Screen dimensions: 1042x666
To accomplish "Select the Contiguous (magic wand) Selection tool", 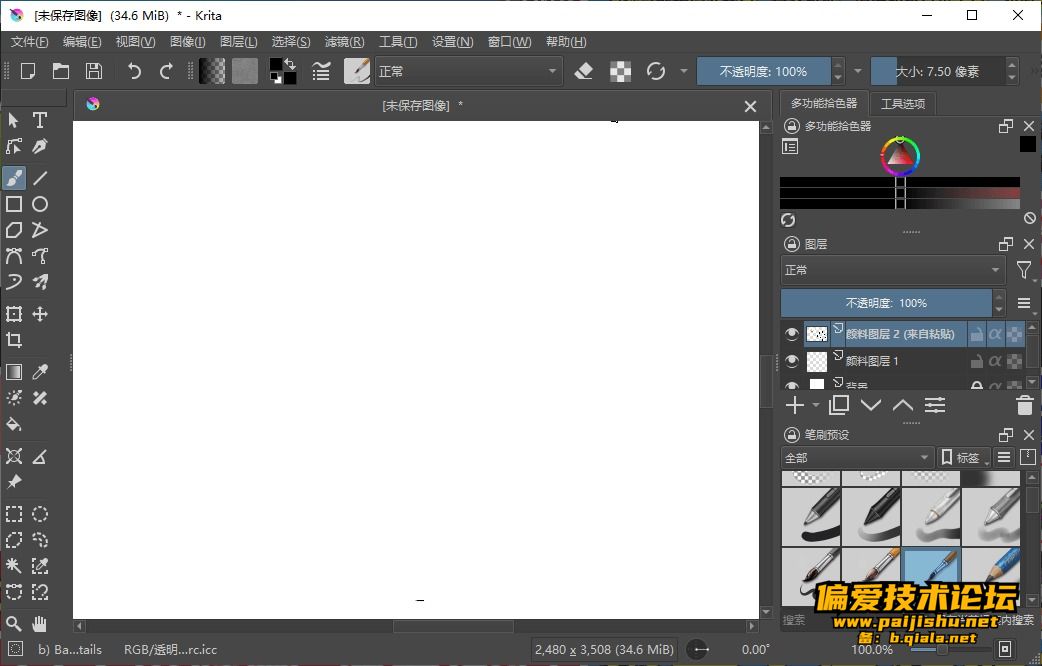I will click(x=14, y=566).
